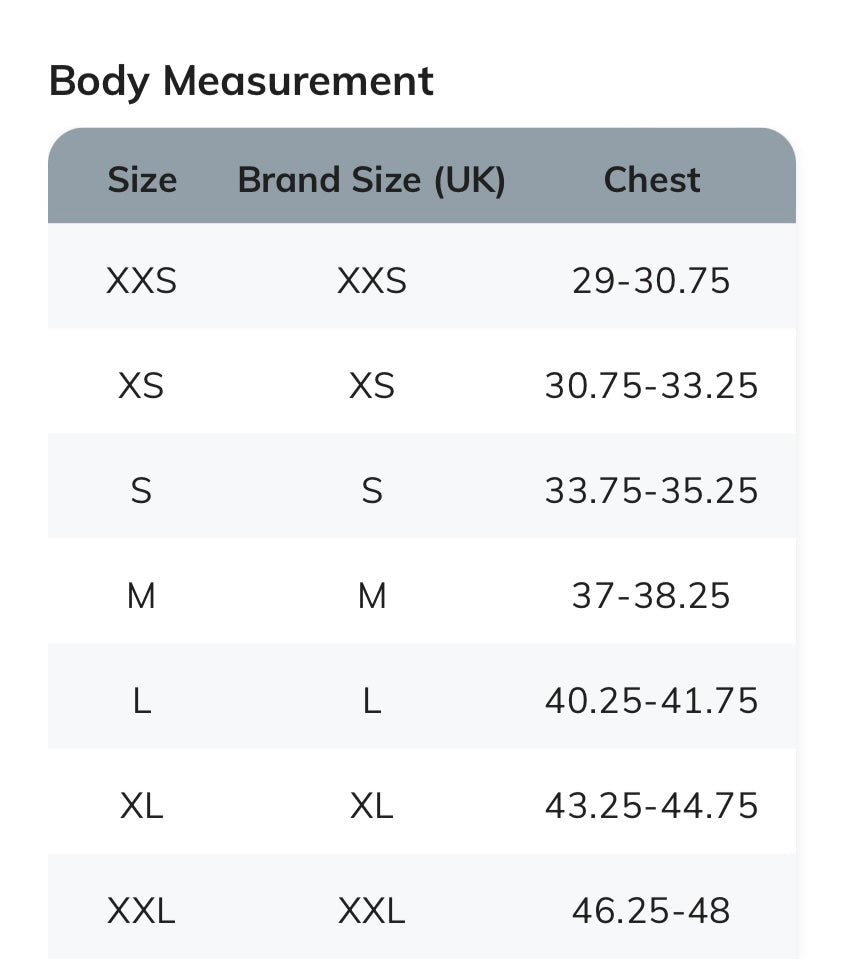
Task: Select the Size column header
Action: pyautogui.click(x=142, y=180)
